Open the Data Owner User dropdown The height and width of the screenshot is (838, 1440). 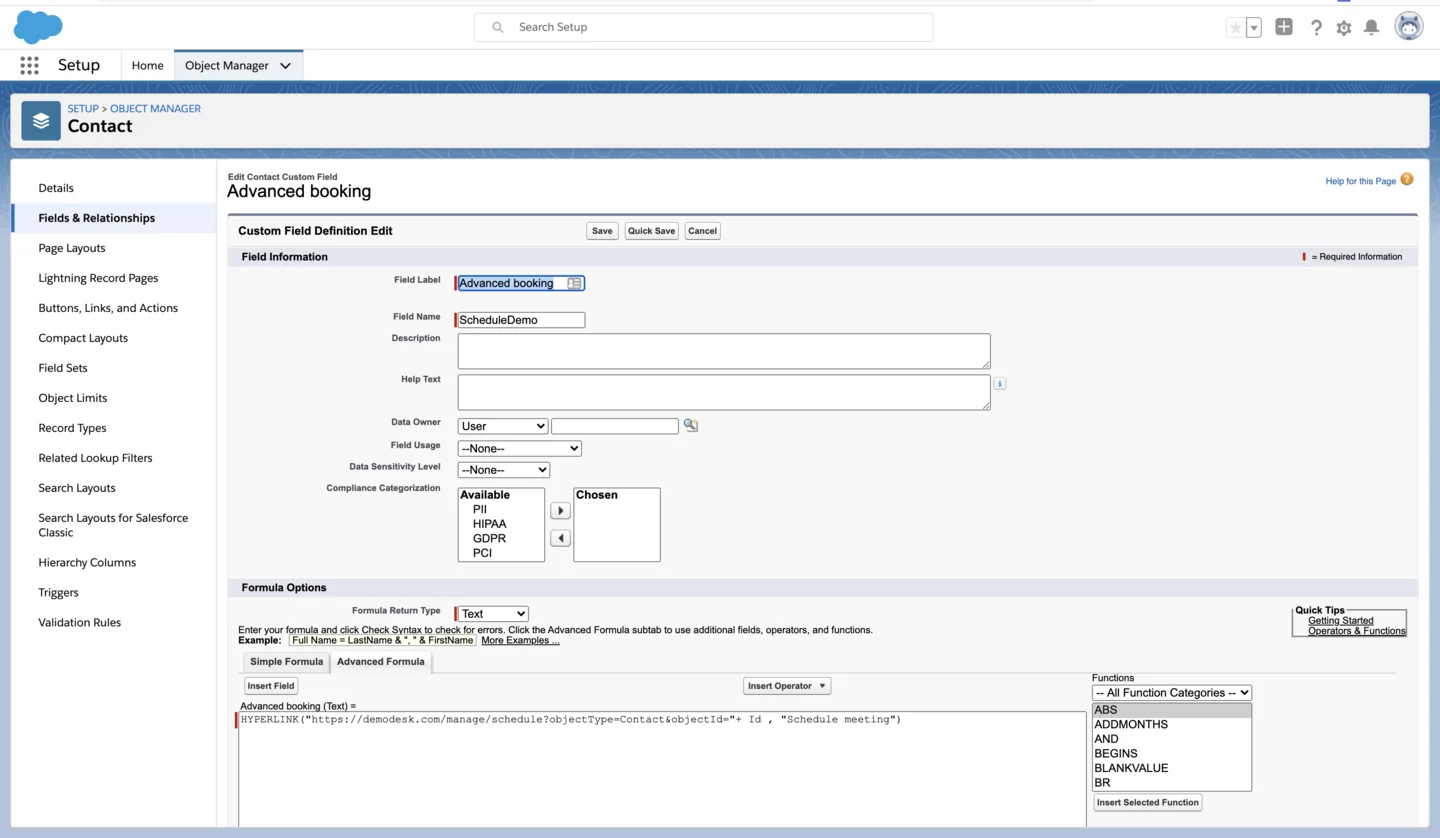(x=502, y=426)
